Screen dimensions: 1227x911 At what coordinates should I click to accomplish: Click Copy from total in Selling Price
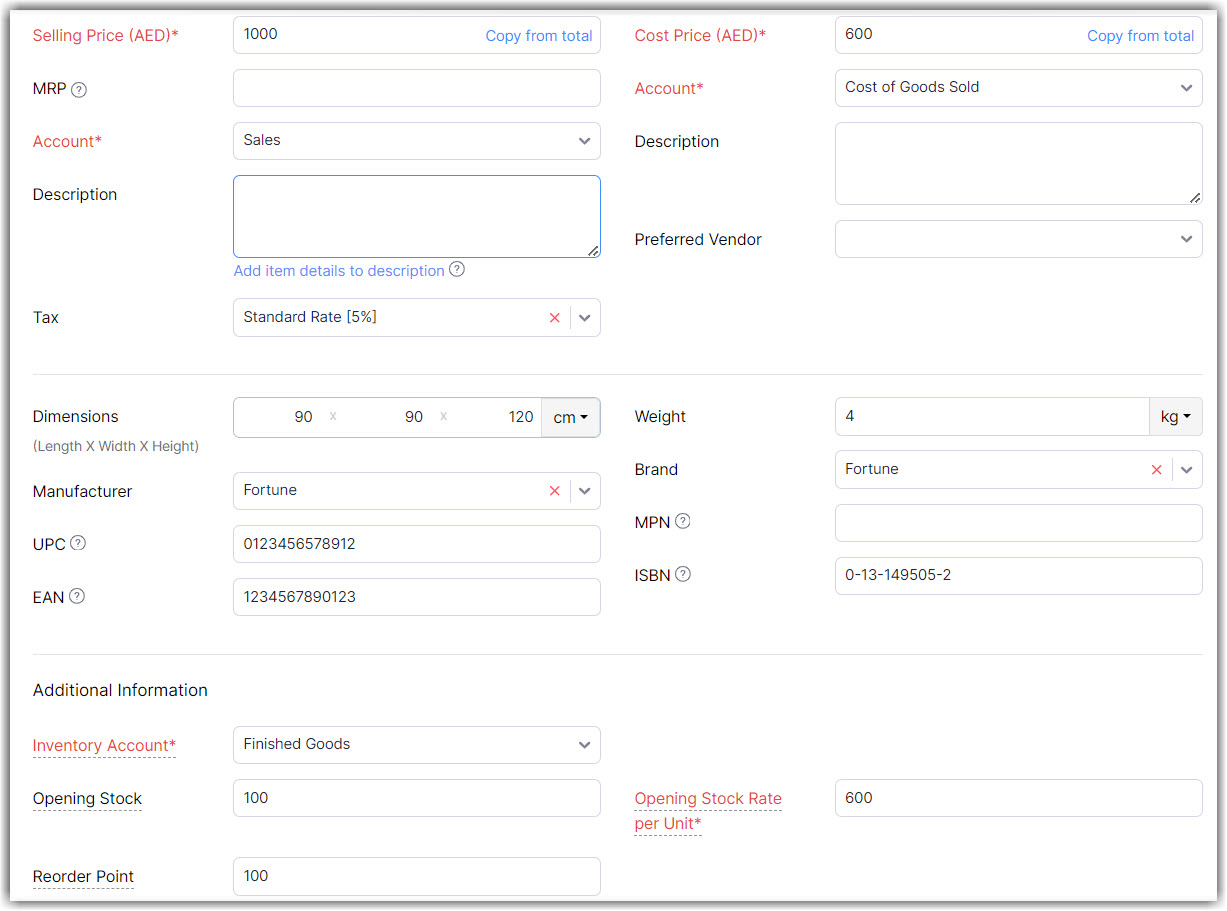pos(538,36)
